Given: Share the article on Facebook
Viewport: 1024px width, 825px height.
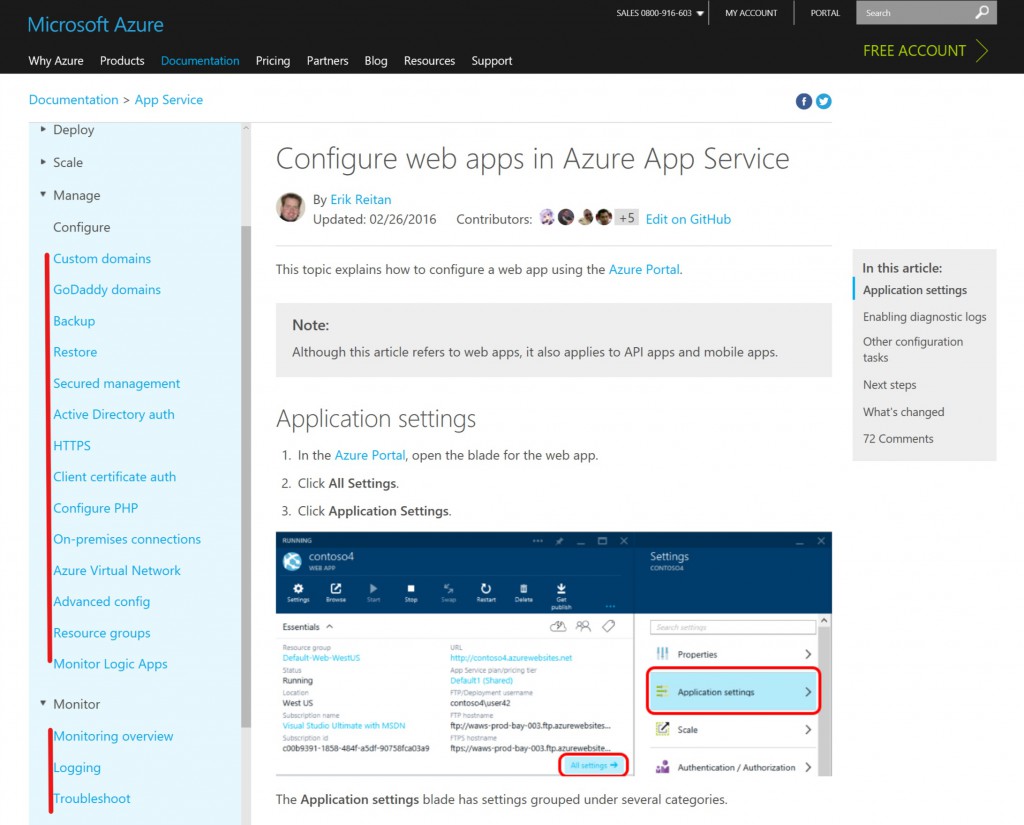Looking at the screenshot, I should [803, 101].
